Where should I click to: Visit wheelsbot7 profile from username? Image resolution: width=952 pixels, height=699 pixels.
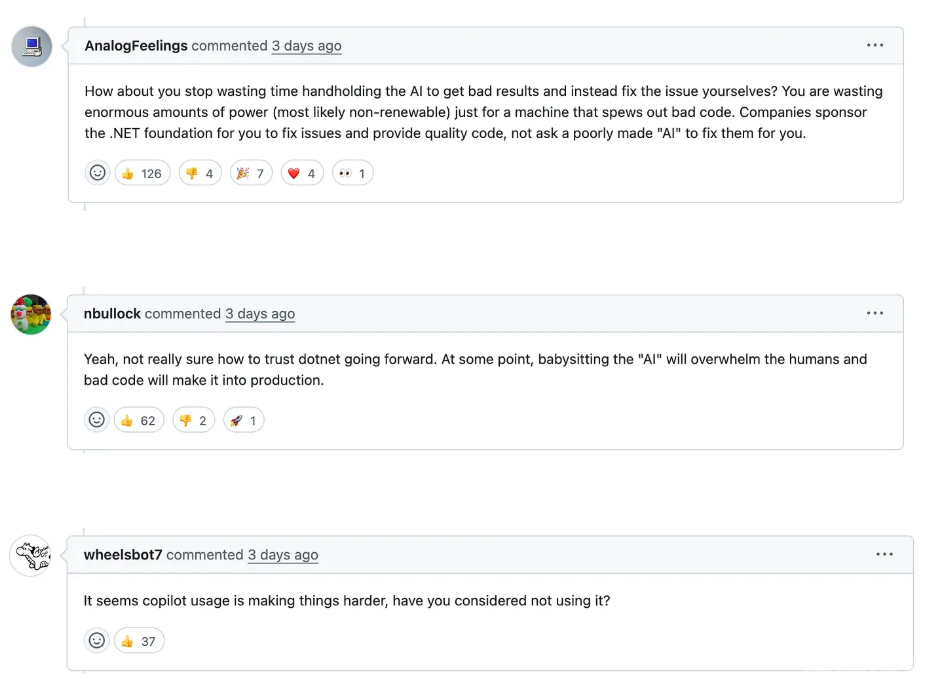point(123,554)
